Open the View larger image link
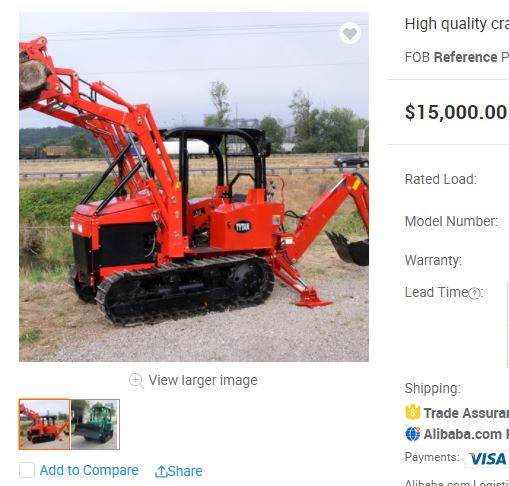Viewport: 509px width, 486px height. (203, 380)
